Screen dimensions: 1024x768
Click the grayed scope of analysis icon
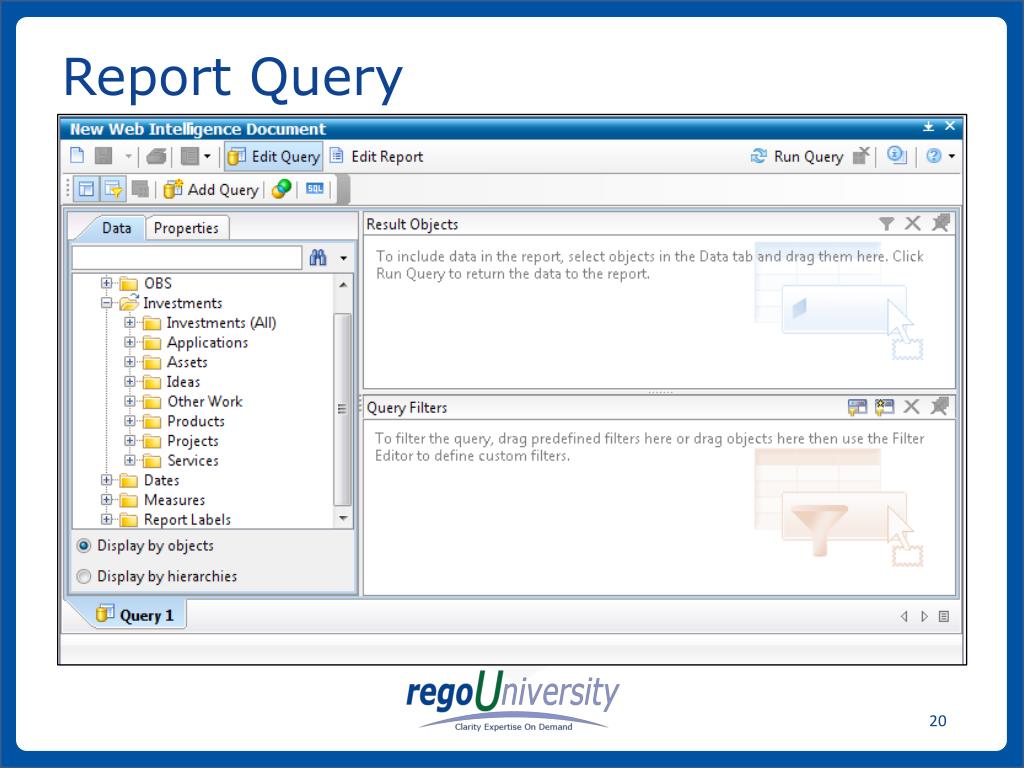pos(140,189)
